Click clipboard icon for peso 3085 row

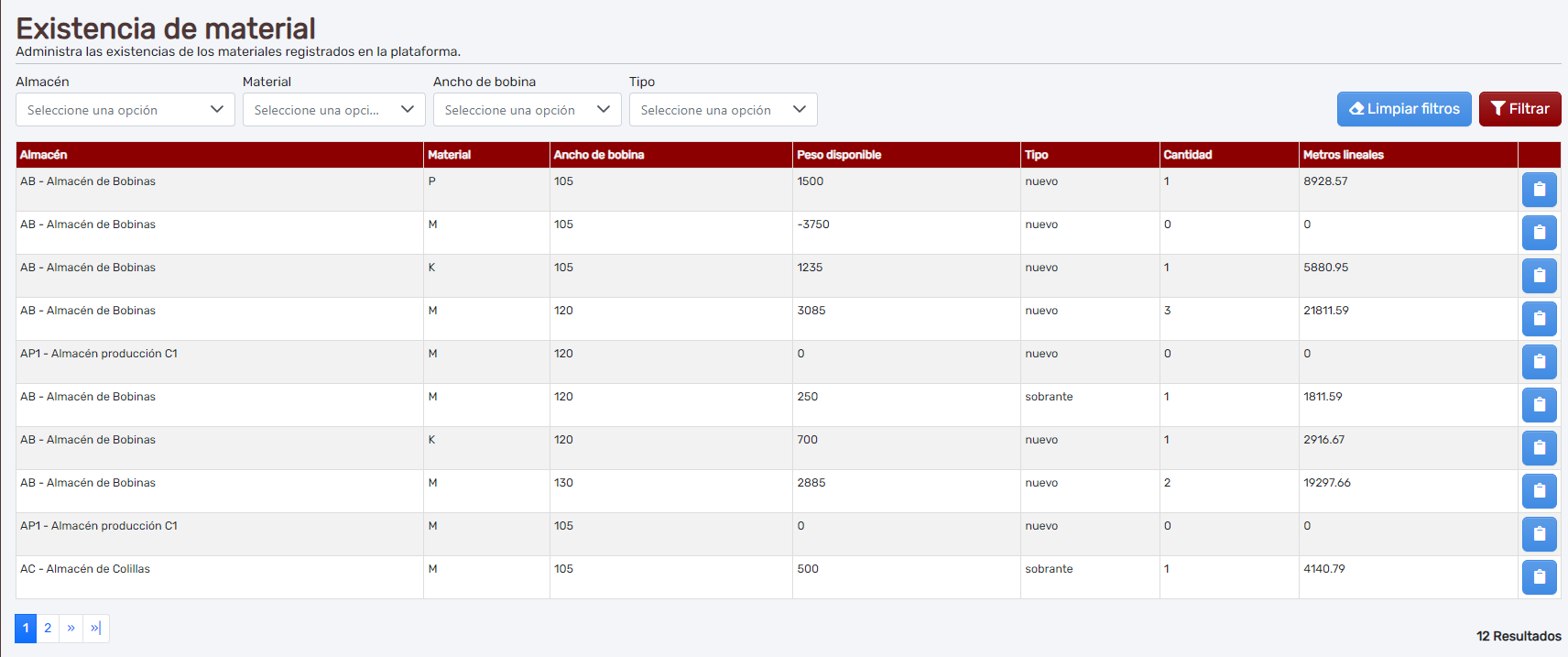[x=1539, y=319]
